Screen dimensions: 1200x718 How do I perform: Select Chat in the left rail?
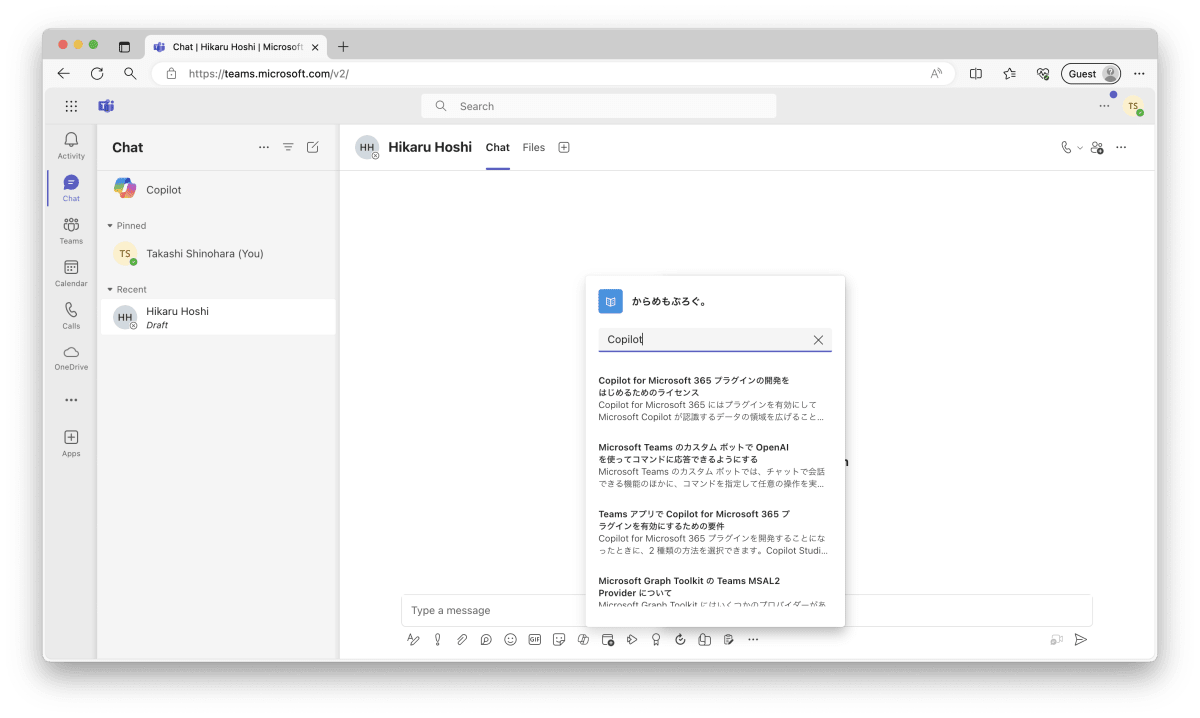pyautogui.click(x=71, y=188)
